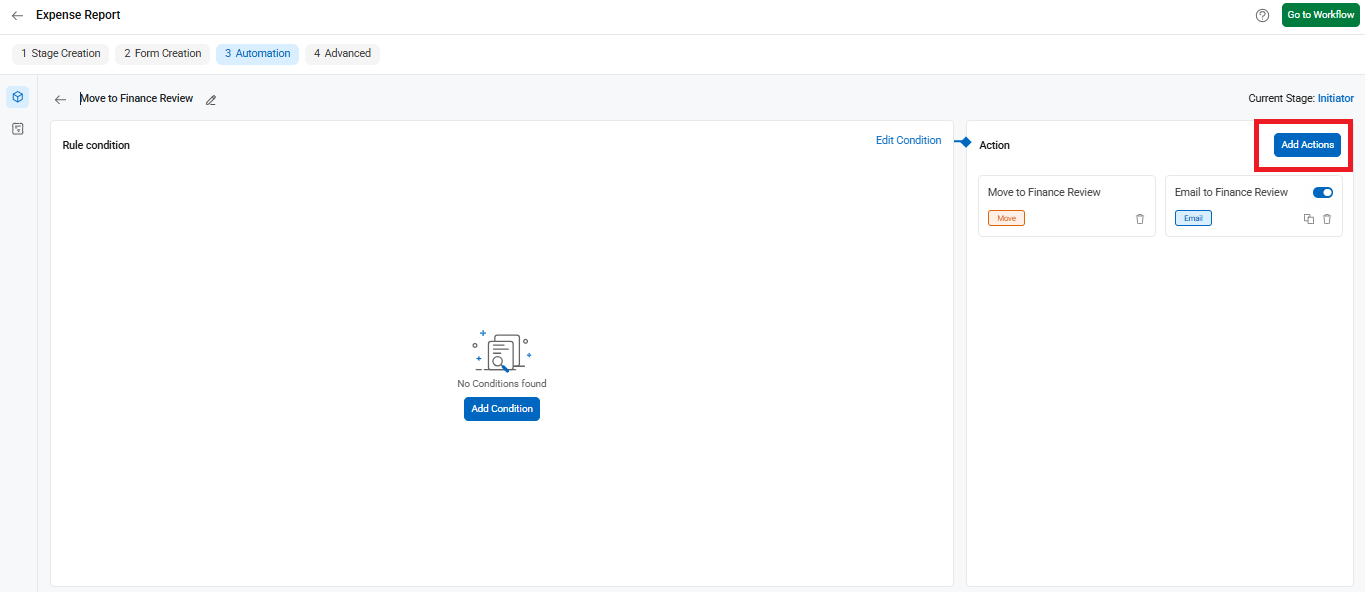Viewport: 1365px width, 592px height.
Task: Click the back arrow beside Expense Report
Action: point(17,16)
